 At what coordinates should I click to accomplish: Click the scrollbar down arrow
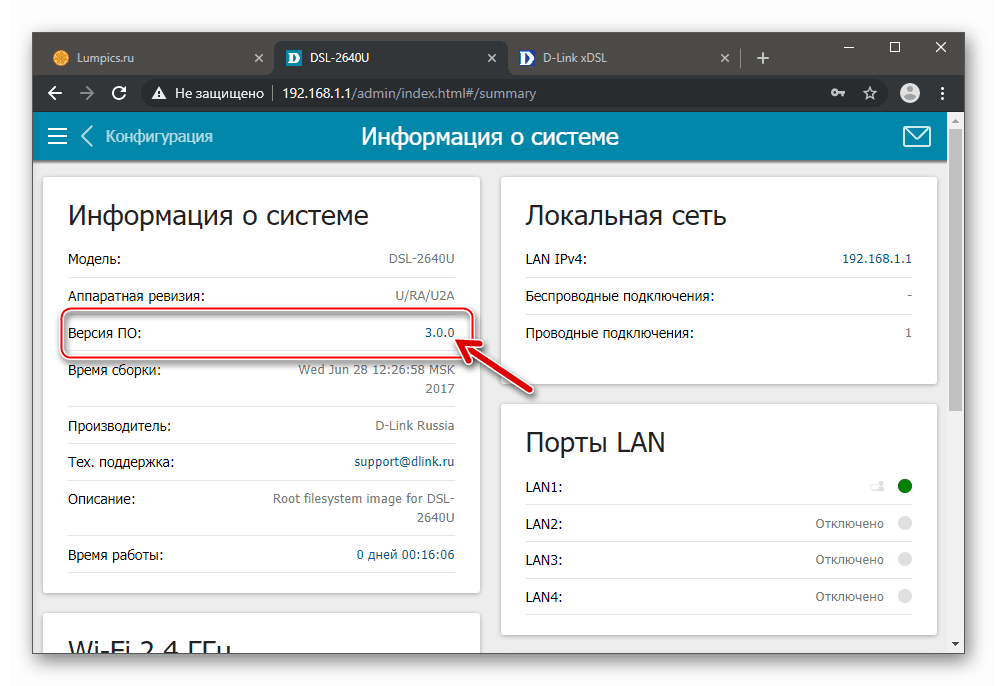pos(955,644)
